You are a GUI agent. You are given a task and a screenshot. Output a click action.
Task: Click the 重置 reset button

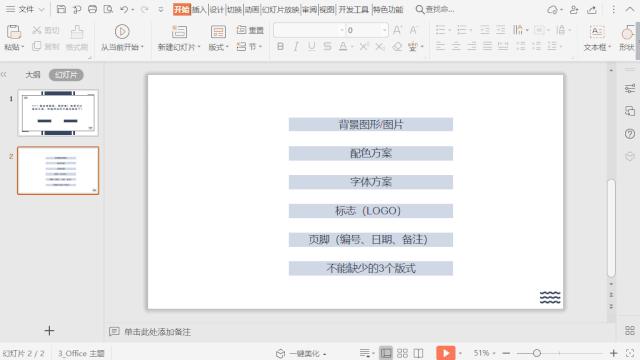click(x=250, y=30)
